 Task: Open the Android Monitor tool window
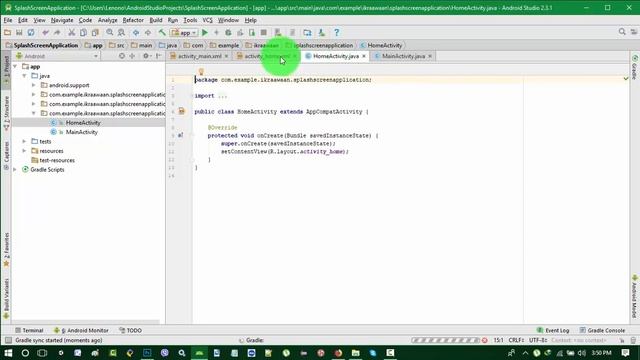[81, 330]
